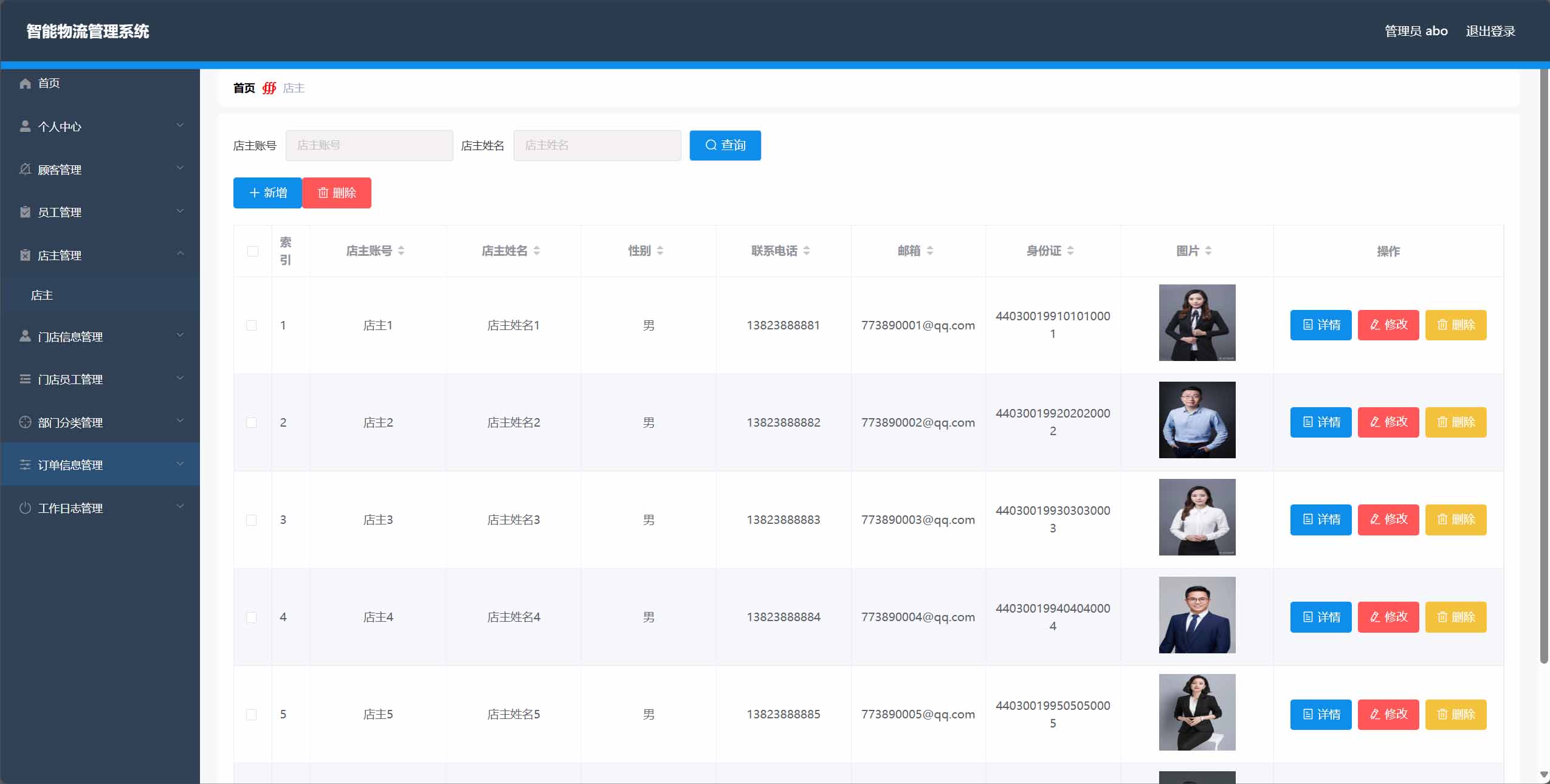Expand the 顾客管理 menu chevron

click(x=180, y=168)
